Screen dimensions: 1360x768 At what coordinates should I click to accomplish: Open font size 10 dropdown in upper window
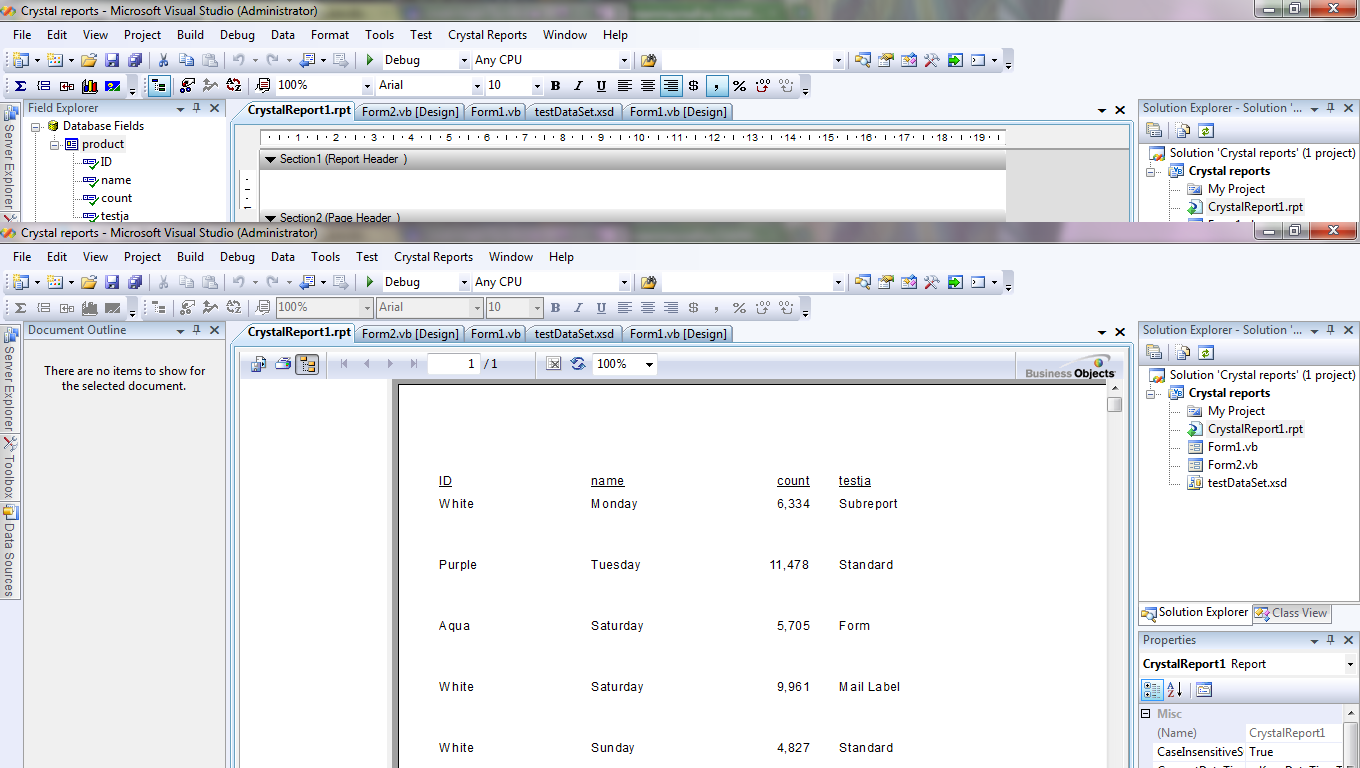click(537, 86)
